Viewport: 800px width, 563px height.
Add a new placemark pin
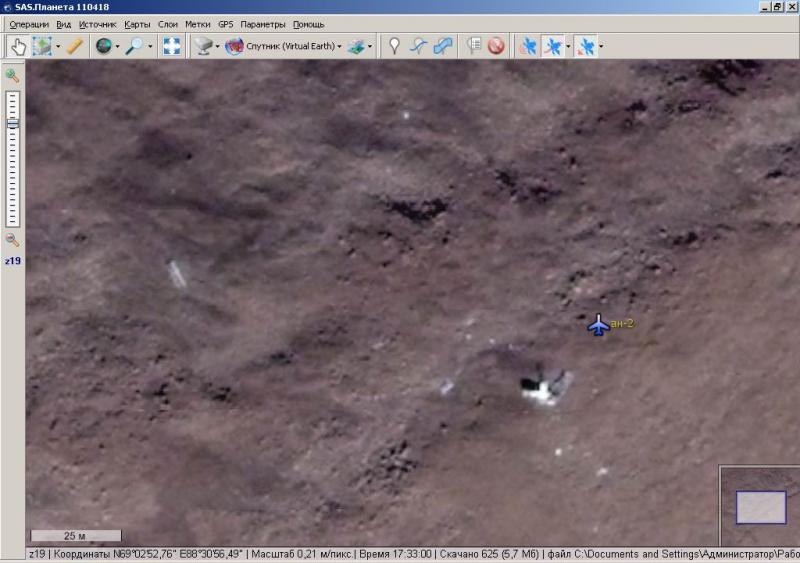(x=395, y=46)
